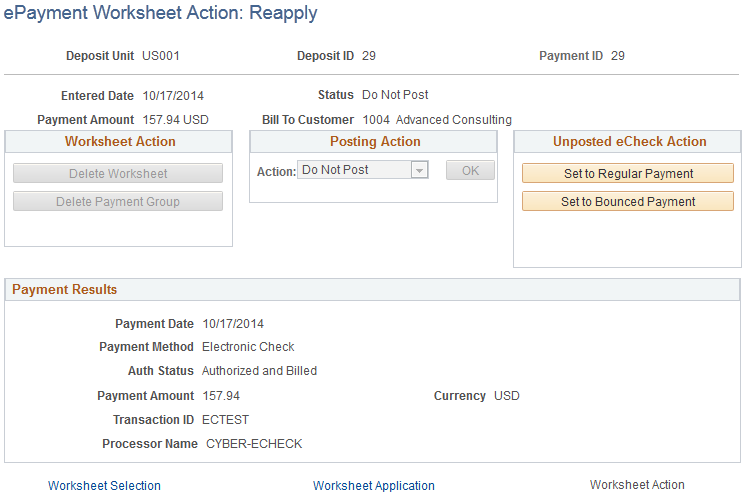Click the Posting Action group header
This screenshot has height=498, width=747.
pos(375,142)
